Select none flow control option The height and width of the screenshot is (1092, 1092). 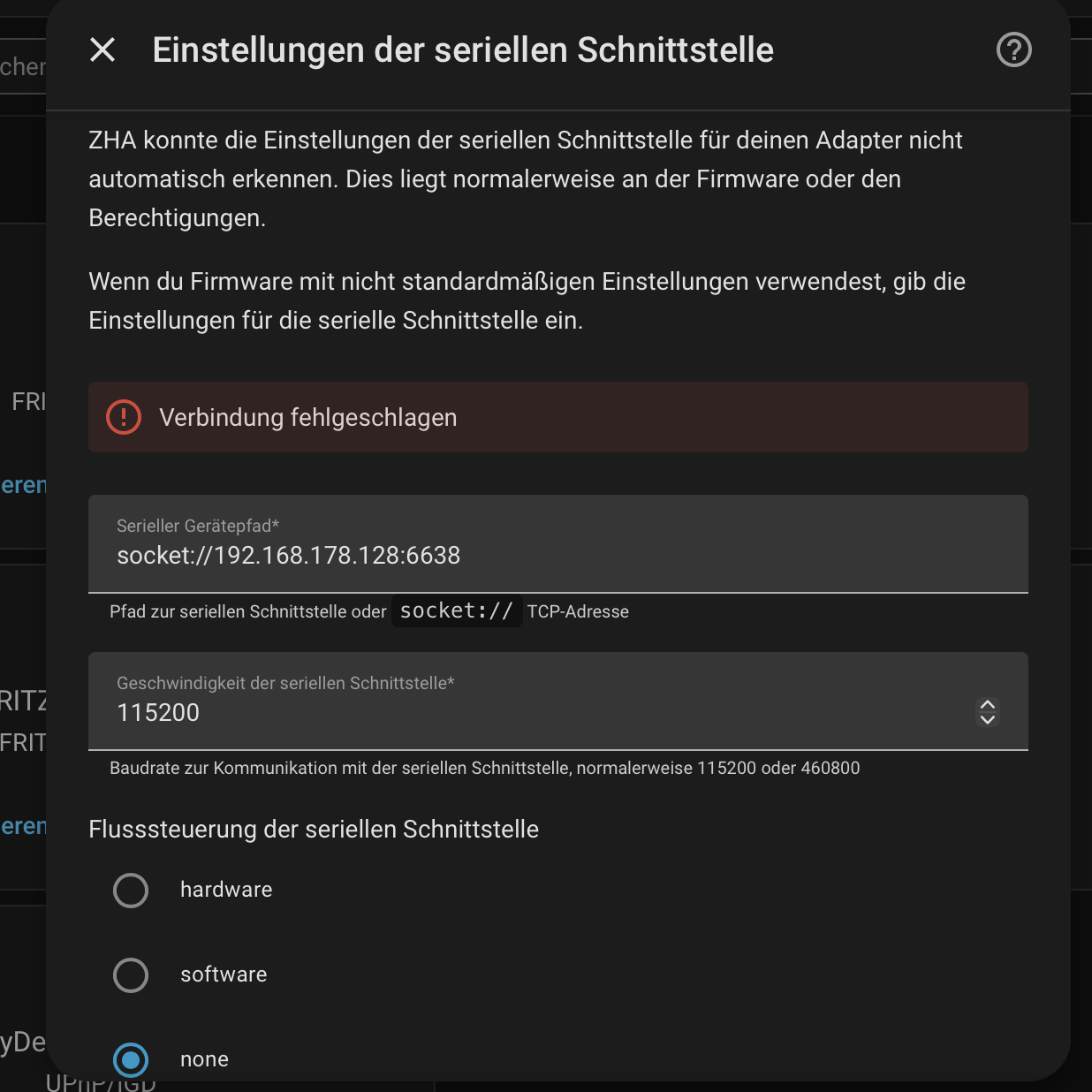click(131, 1059)
